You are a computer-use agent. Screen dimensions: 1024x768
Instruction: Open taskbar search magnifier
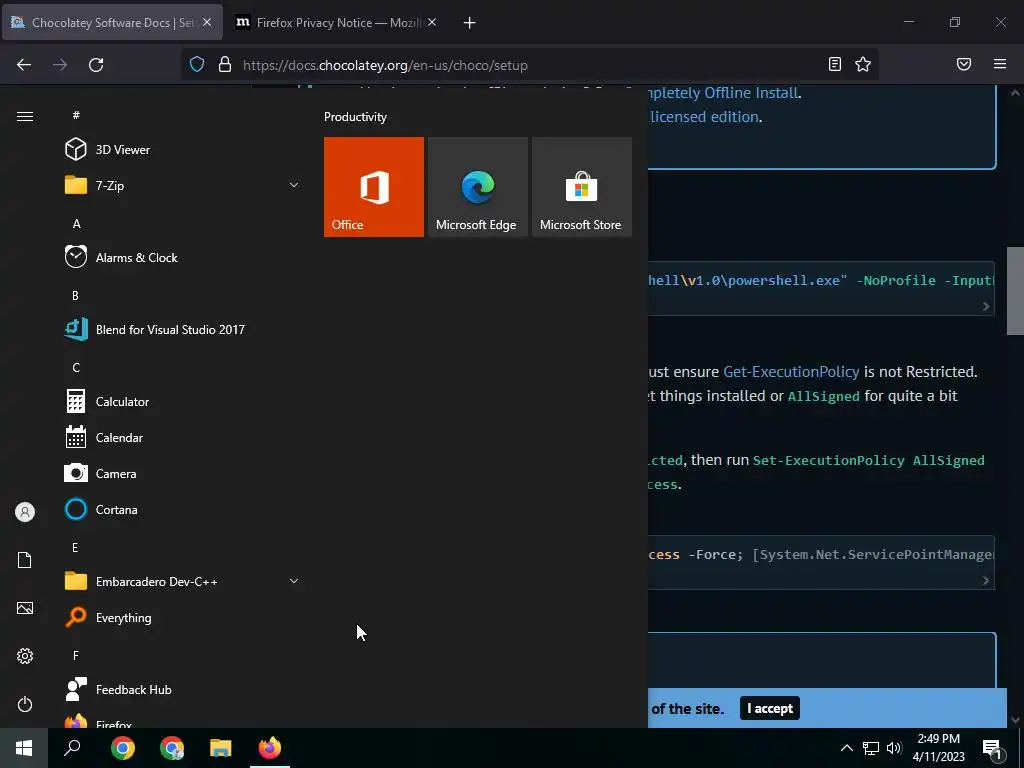[72, 748]
